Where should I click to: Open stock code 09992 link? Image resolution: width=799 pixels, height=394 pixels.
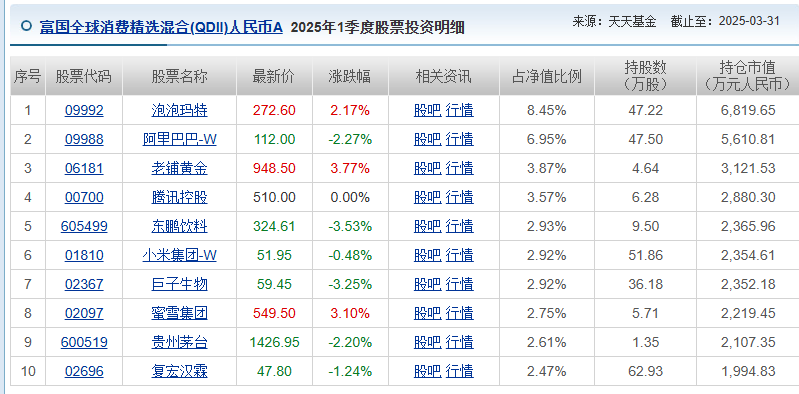click(84, 110)
